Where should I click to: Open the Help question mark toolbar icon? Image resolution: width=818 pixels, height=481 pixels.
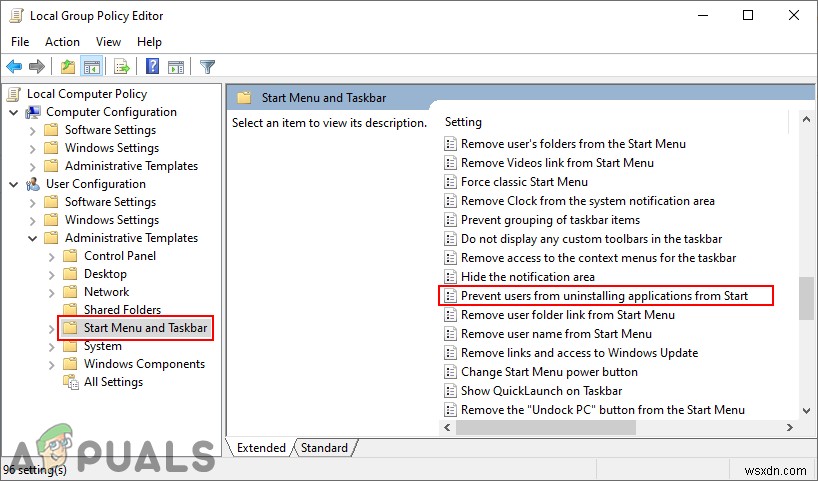(x=152, y=66)
